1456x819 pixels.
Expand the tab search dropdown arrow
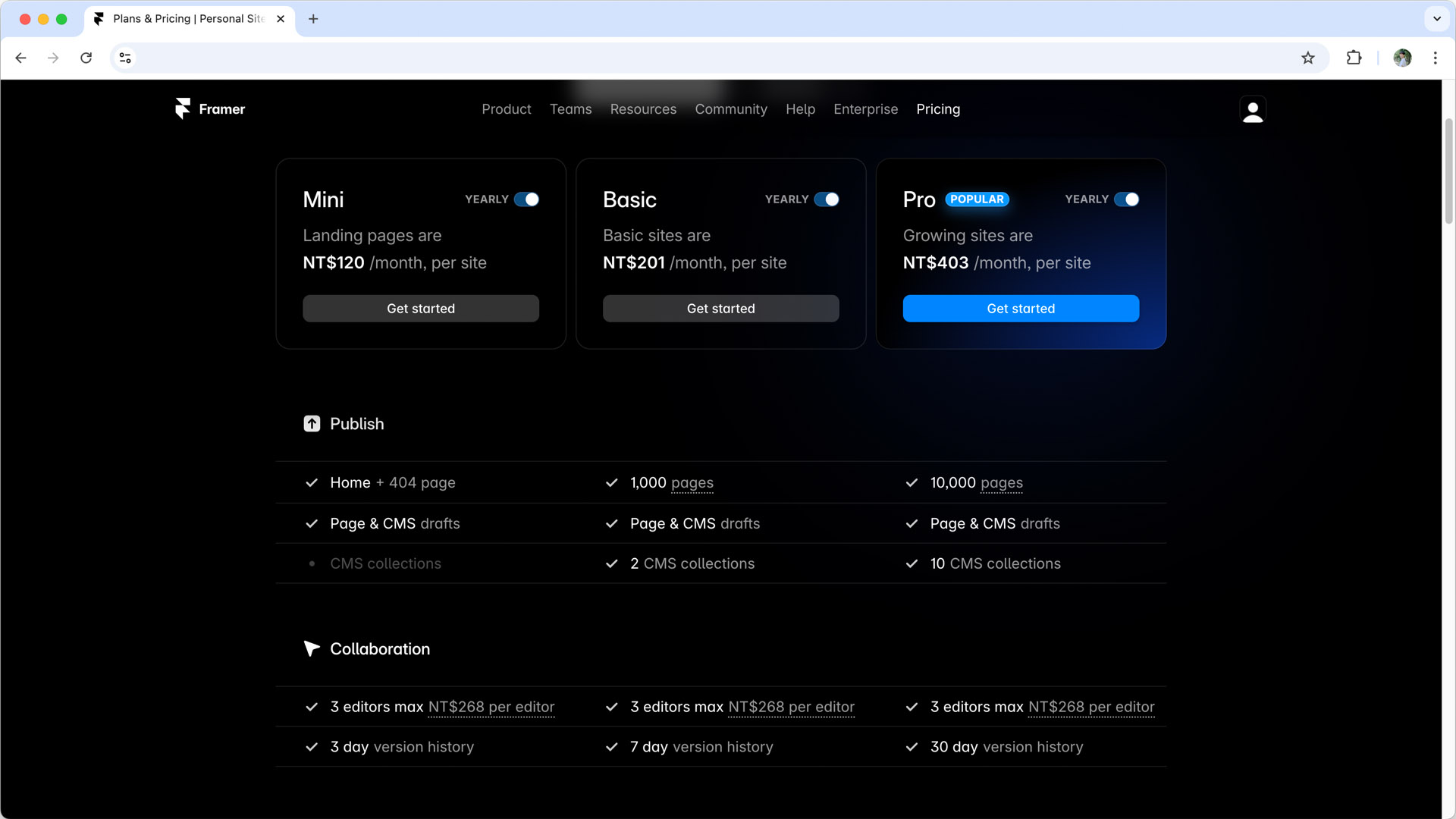click(1436, 19)
